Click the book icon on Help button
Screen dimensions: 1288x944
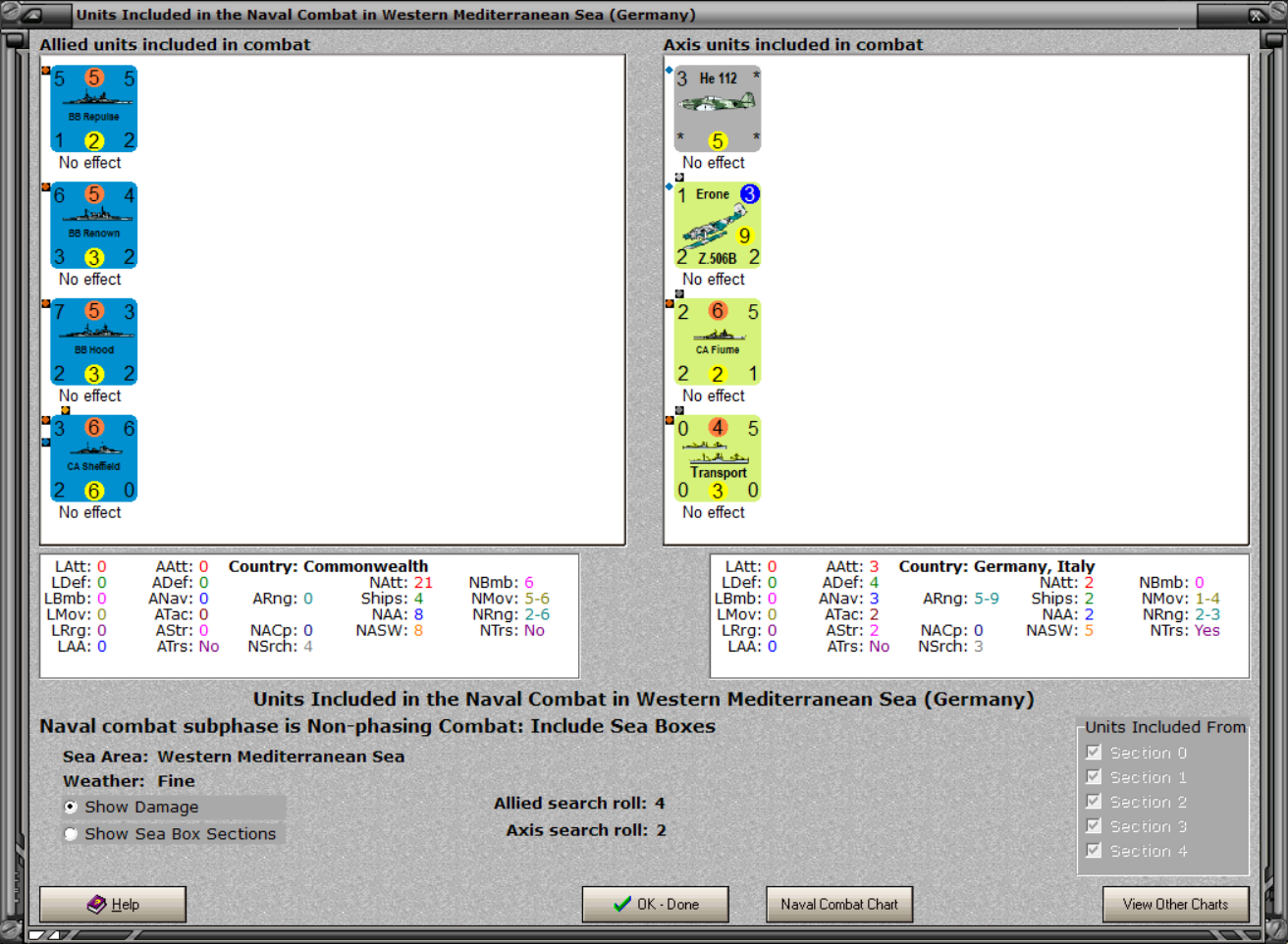click(96, 904)
